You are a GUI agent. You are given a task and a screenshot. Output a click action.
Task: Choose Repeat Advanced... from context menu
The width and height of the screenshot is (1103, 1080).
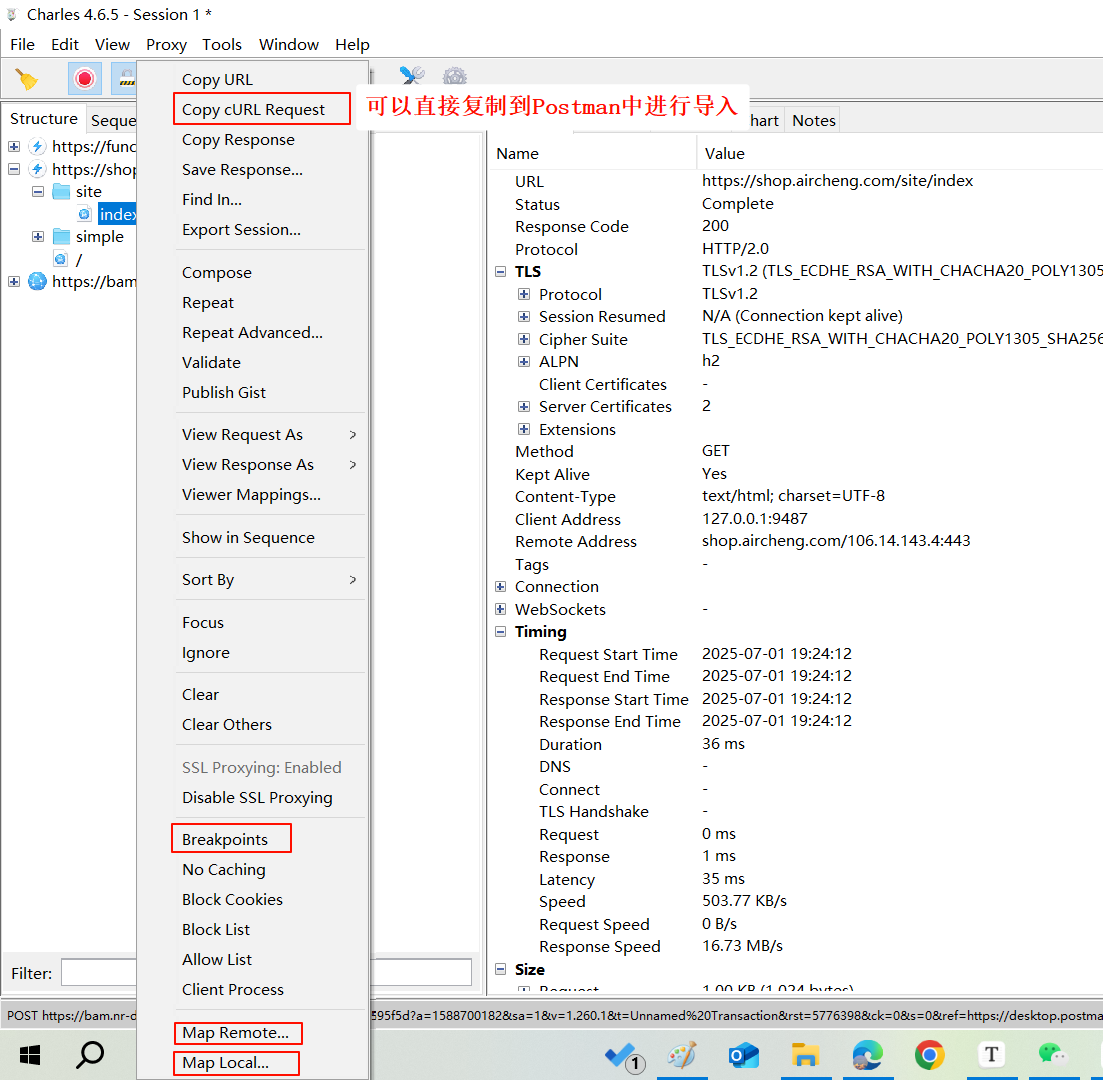point(253,333)
